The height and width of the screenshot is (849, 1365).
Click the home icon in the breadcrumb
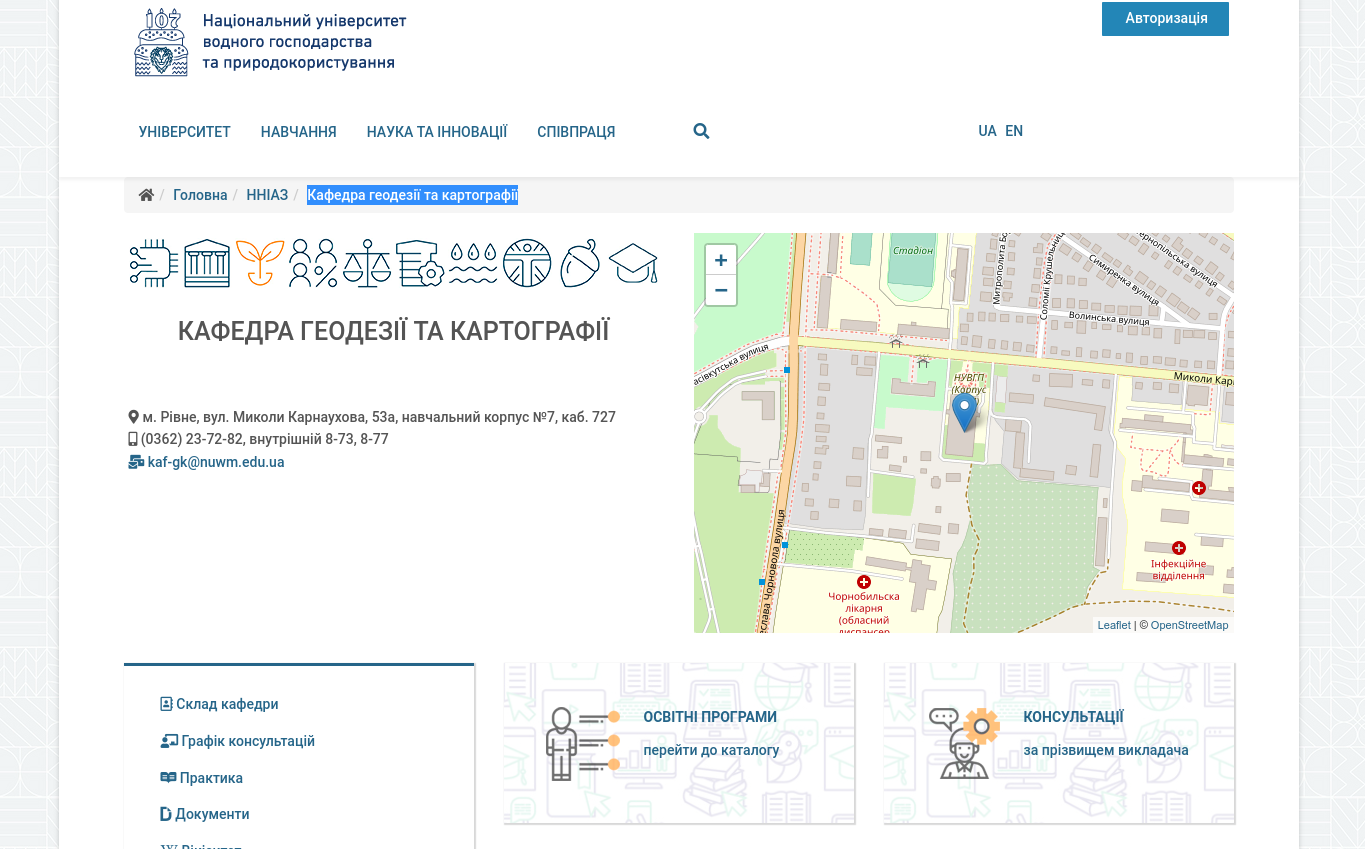pos(146,194)
